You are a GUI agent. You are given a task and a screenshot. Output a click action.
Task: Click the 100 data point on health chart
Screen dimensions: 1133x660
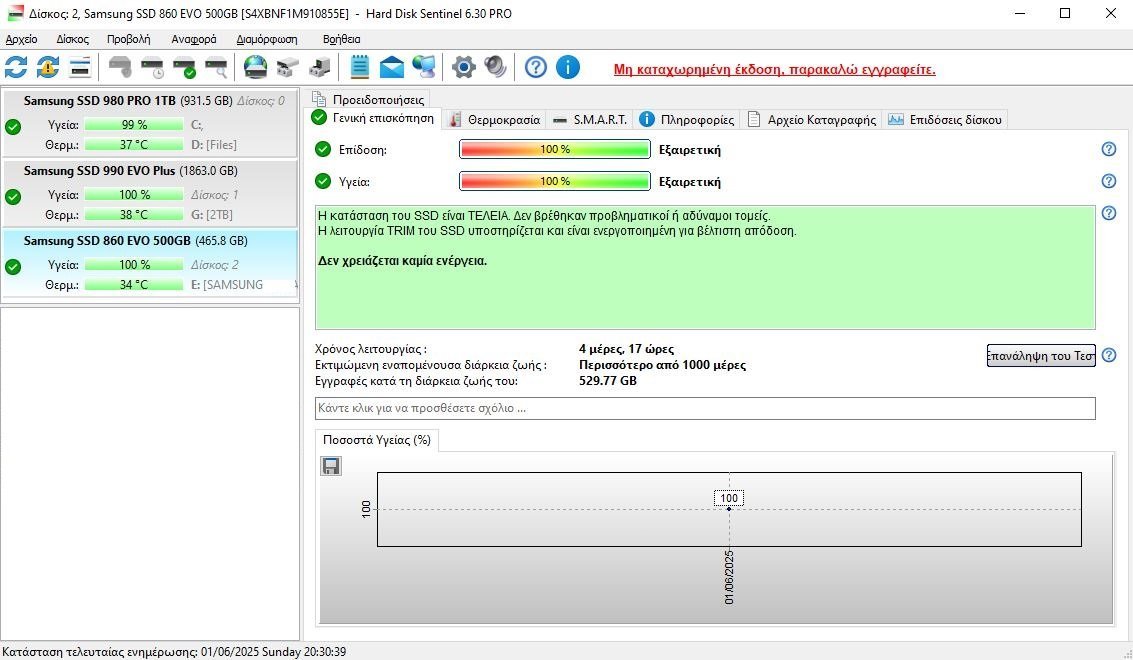(x=729, y=509)
